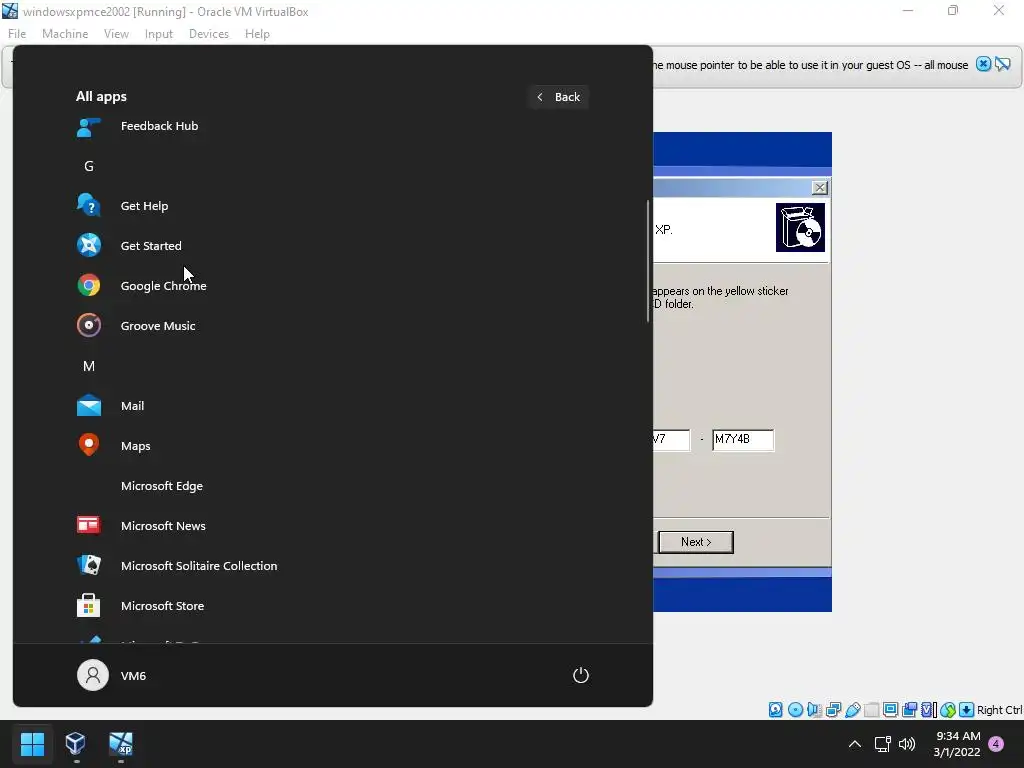Jump to the letter M apps index
Image resolution: width=1024 pixels, height=768 pixels.
pos(89,366)
